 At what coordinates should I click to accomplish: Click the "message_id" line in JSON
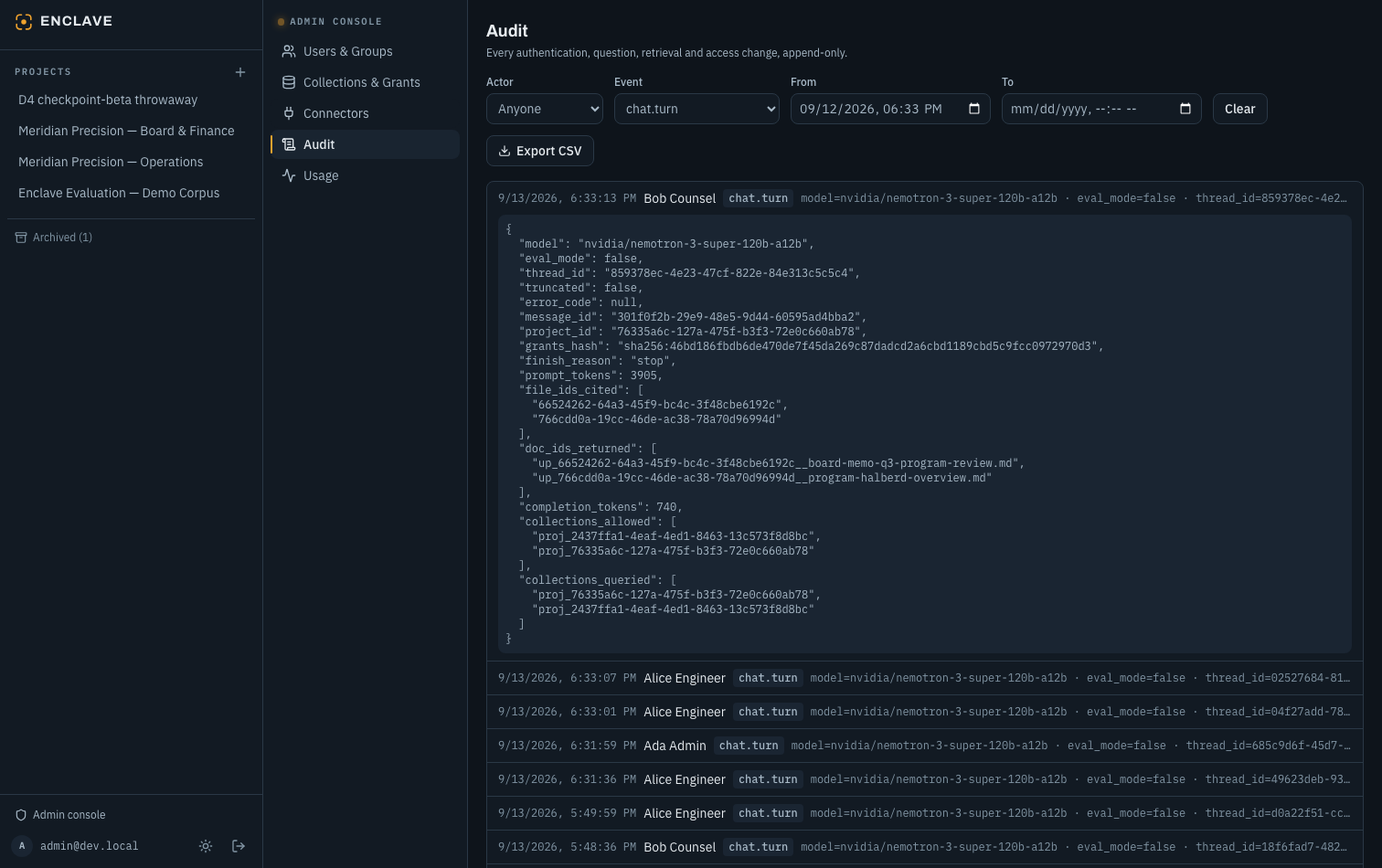(693, 317)
